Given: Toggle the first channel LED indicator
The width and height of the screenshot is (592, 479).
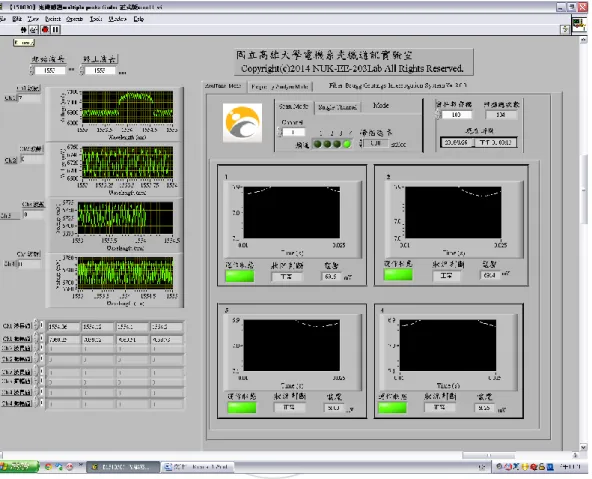Looking at the screenshot, I should [x=318, y=144].
